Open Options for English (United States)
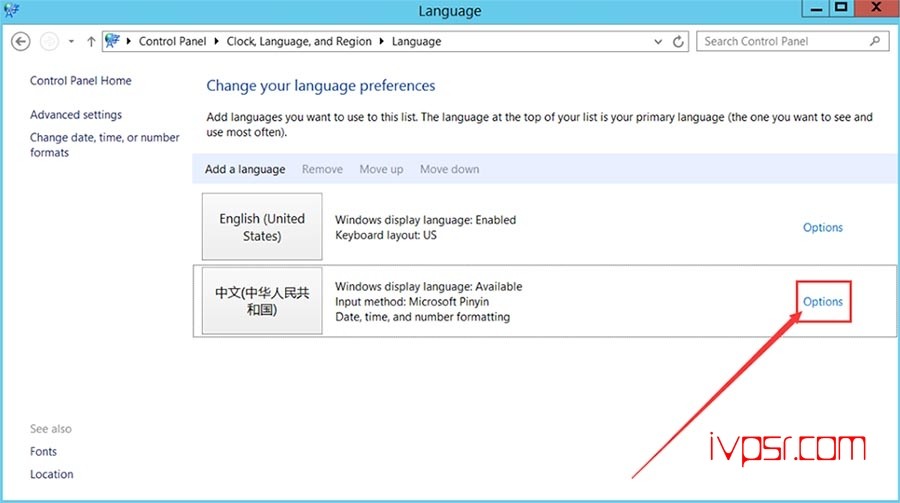The image size is (900, 503). tap(823, 227)
